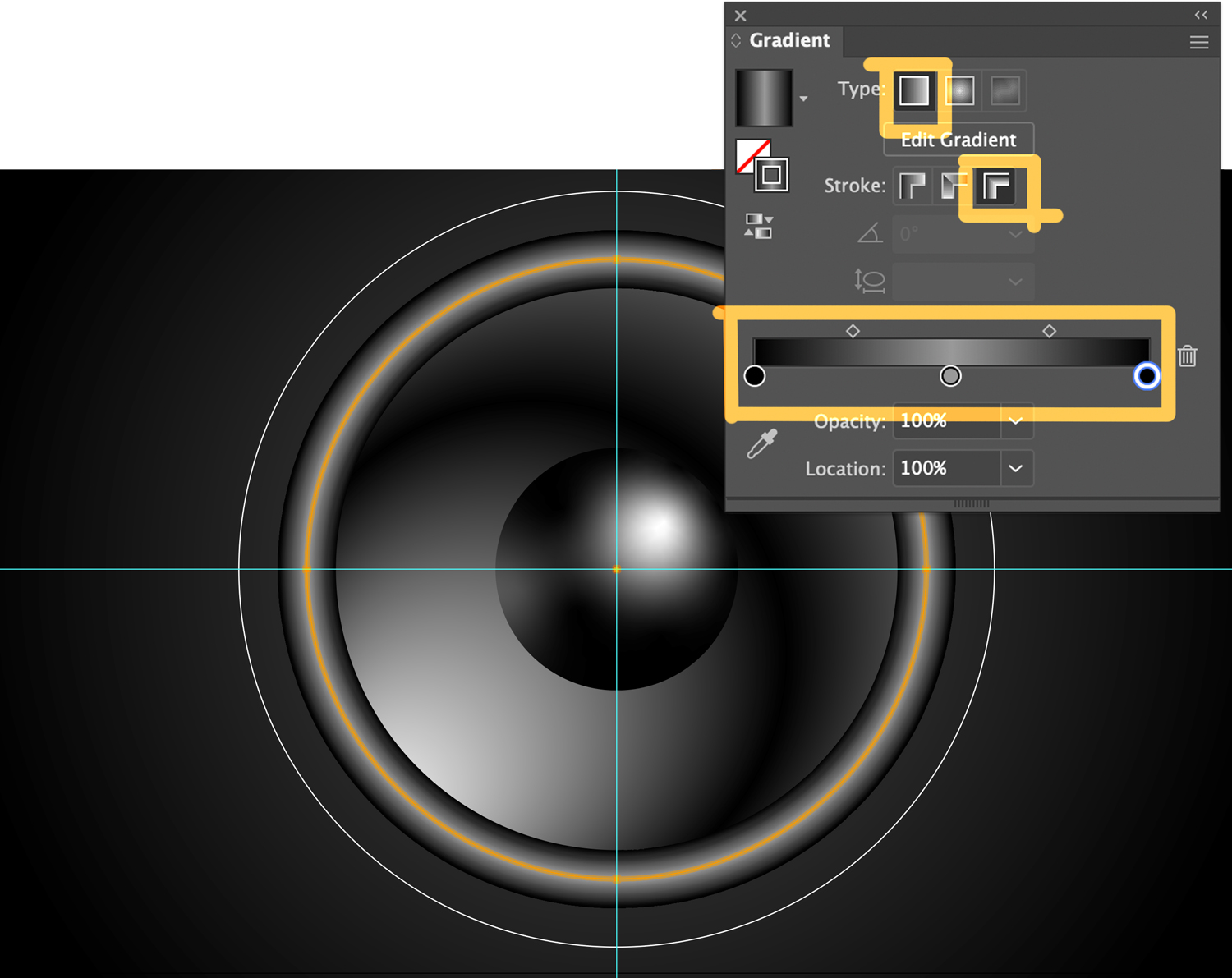Open the Gradient panel flyout menu
Screen dimensions: 1232x978
(1198, 42)
